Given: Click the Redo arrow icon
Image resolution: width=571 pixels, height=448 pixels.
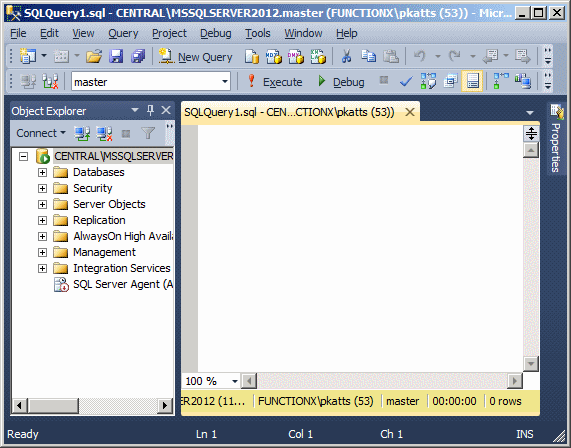Looking at the screenshot, I should (455, 56).
